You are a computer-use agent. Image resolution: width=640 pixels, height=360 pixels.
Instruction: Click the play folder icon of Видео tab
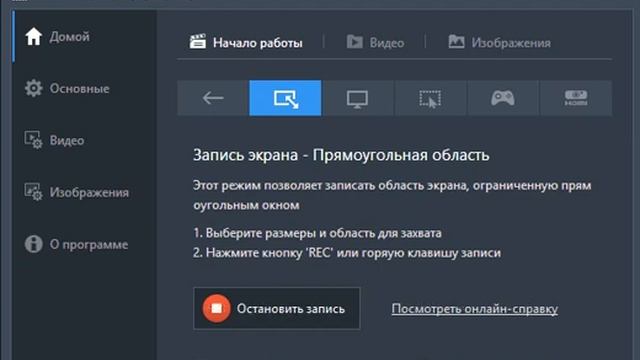click(355, 42)
